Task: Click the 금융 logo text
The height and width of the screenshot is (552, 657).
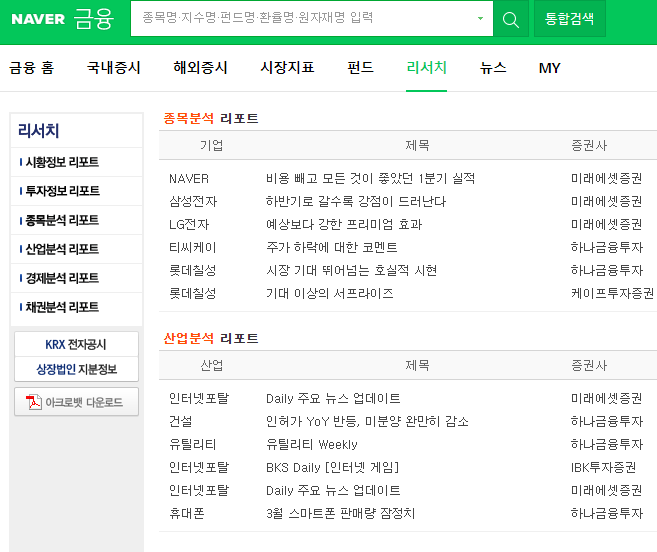Action: [x=93, y=19]
